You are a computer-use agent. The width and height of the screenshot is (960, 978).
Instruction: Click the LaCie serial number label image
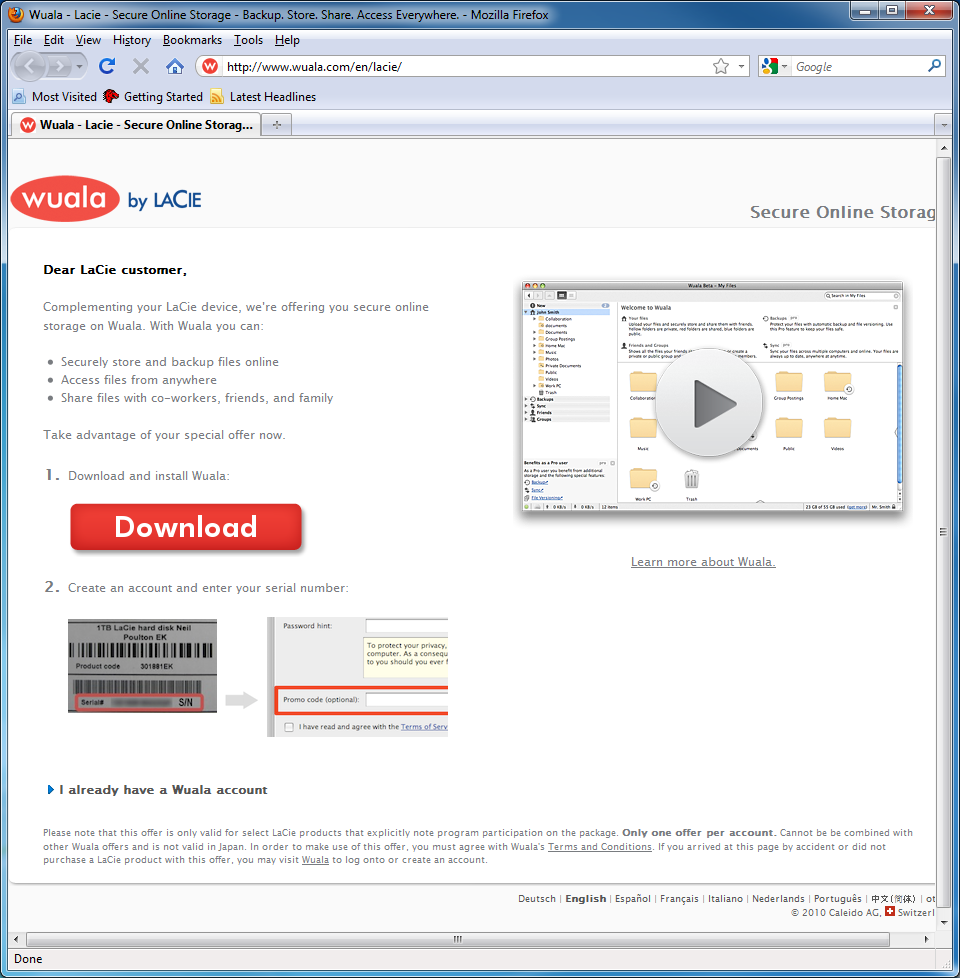tap(142, 666)
